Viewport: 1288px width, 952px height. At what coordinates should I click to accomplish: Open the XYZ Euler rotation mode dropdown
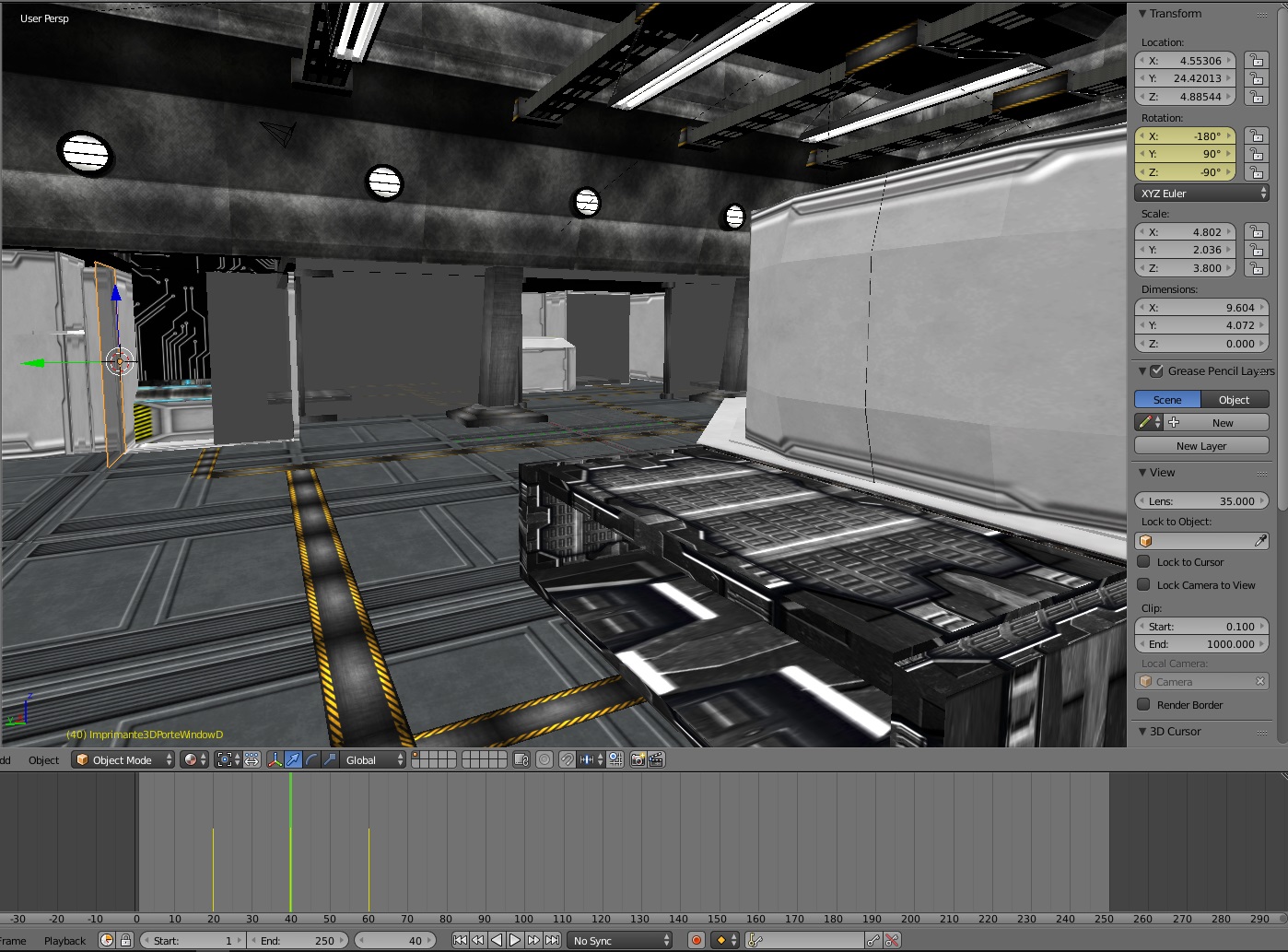click(x=1201, y=193)
